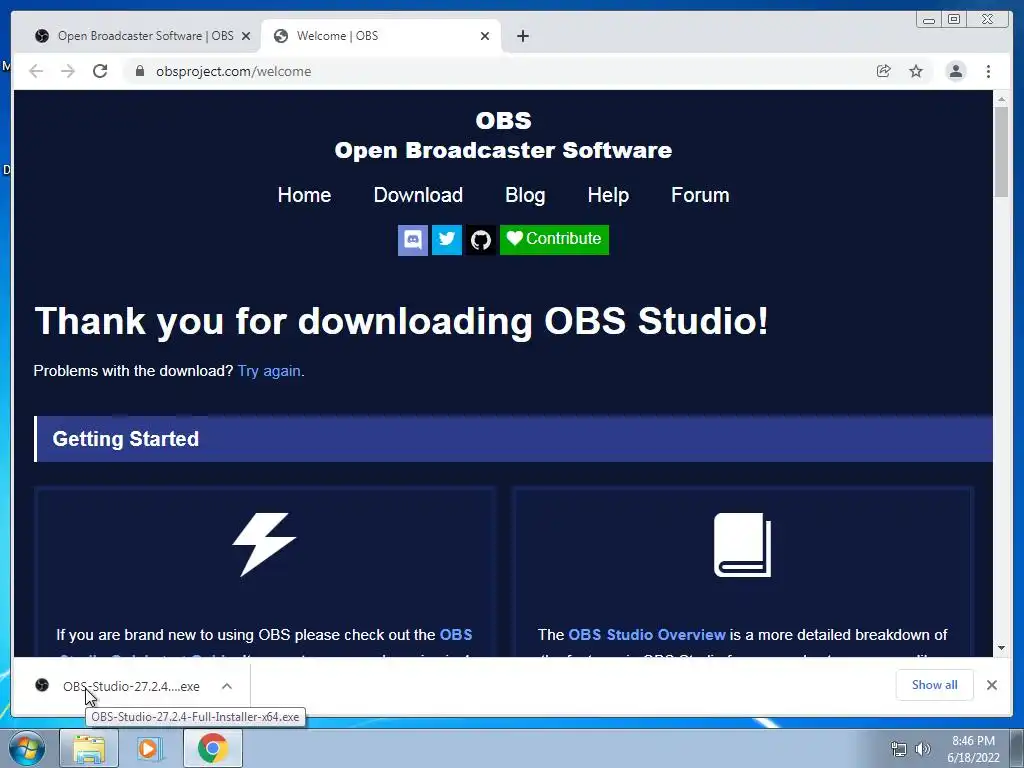This screenshot has width=1024, height=768.
Task: Click the green Contribute button
Action: [554, 240]
